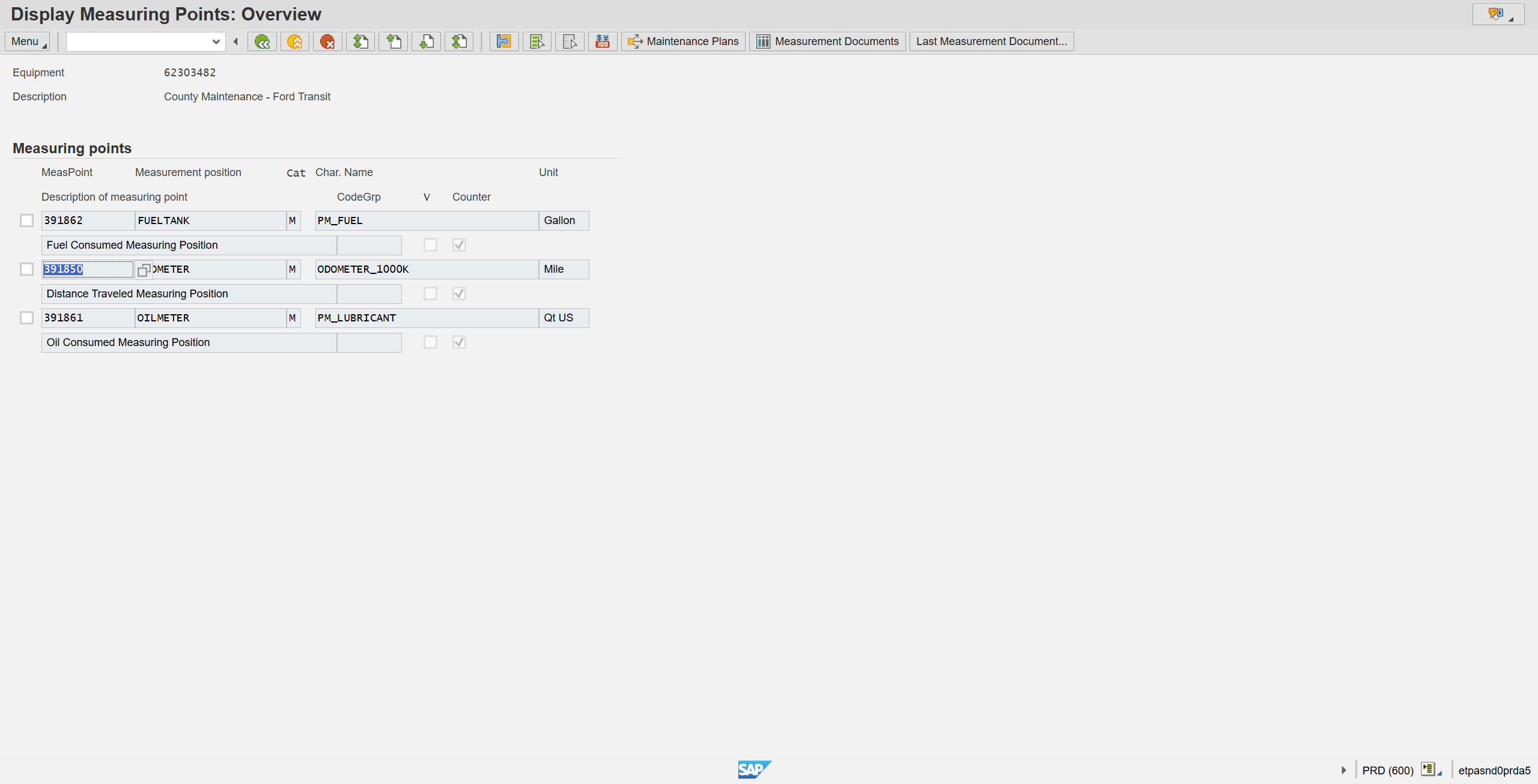The image size is (1538, 784).
Task: Click the OILMETER measurement position field
Action: pyautogui.click(x=210, y=318)
